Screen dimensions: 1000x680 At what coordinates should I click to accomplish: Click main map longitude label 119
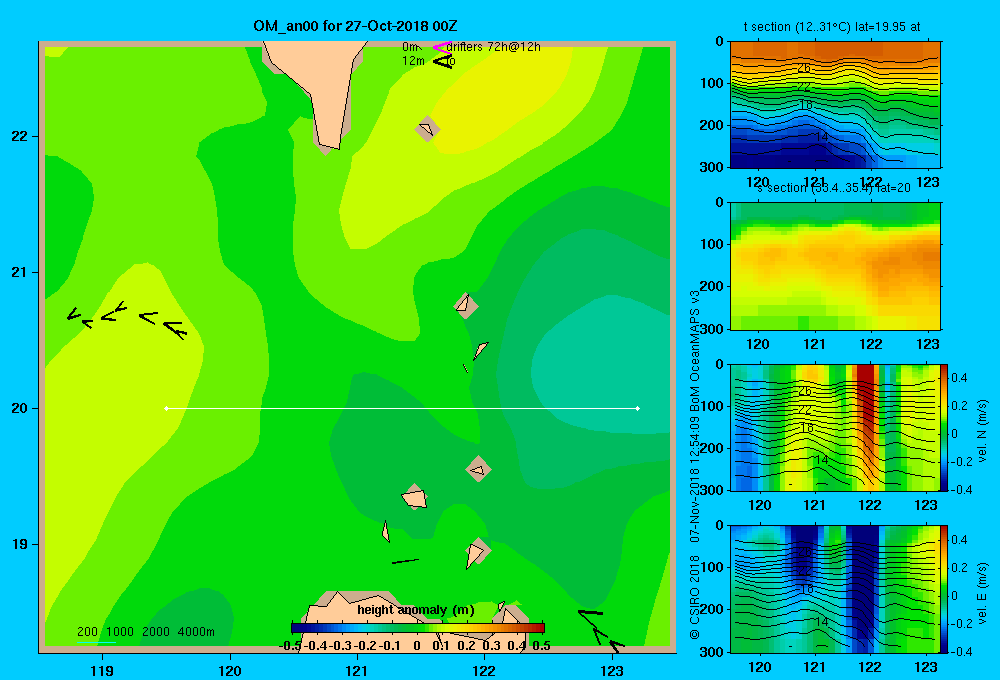coord(102,671)
